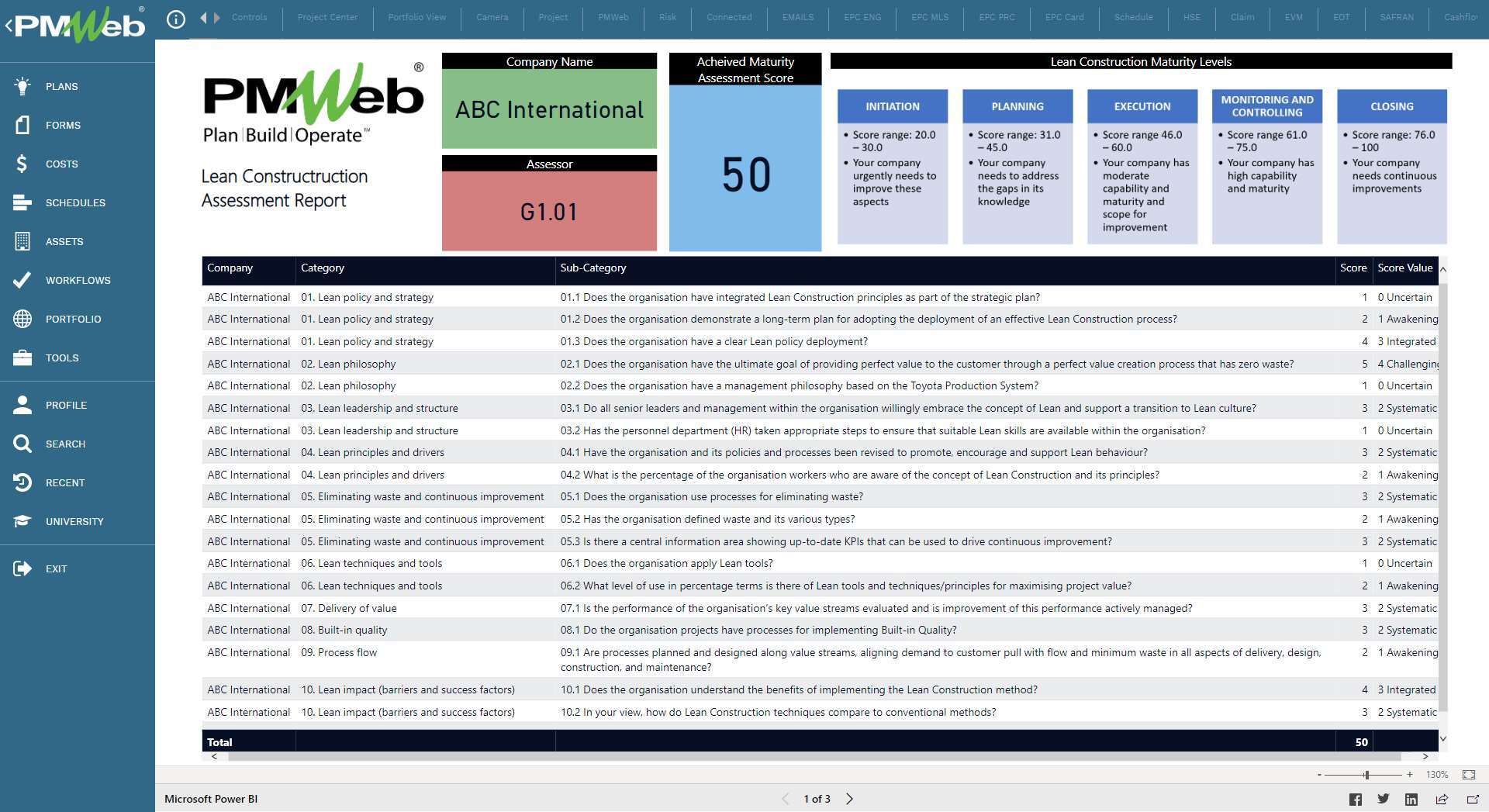
Task: Click the PLANS menu label
Action: 62,86
